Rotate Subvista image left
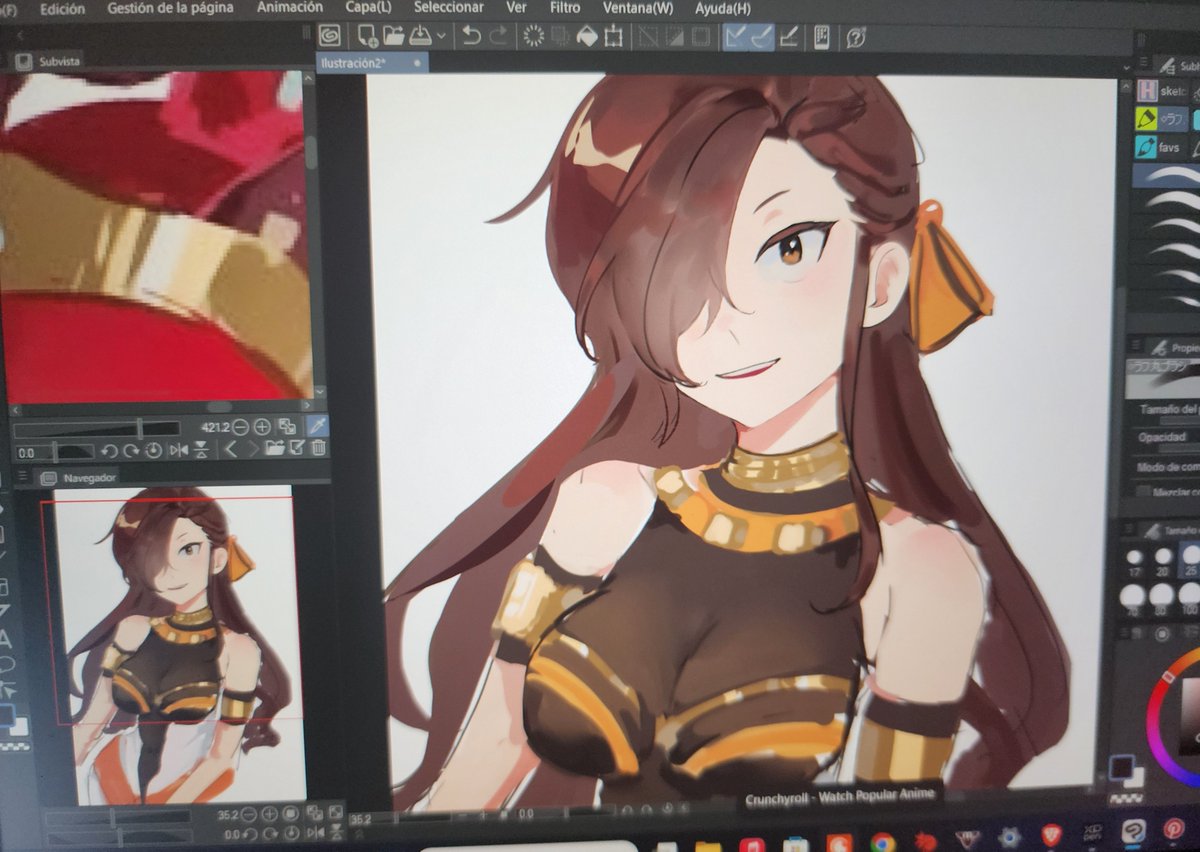The height and width of the screenshot is (852, 1200). click(109, 451)
